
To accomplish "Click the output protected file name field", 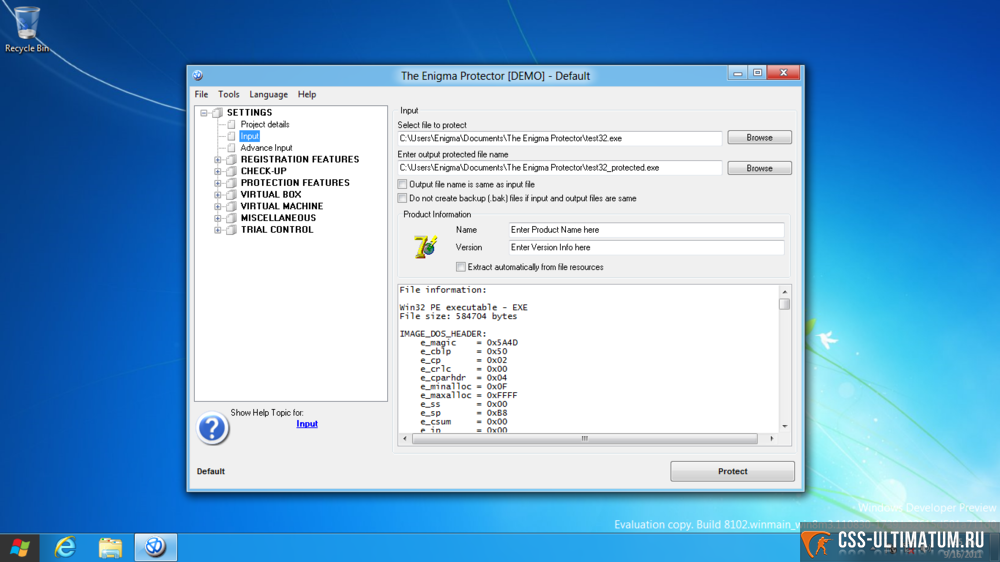I will [559, 168].
